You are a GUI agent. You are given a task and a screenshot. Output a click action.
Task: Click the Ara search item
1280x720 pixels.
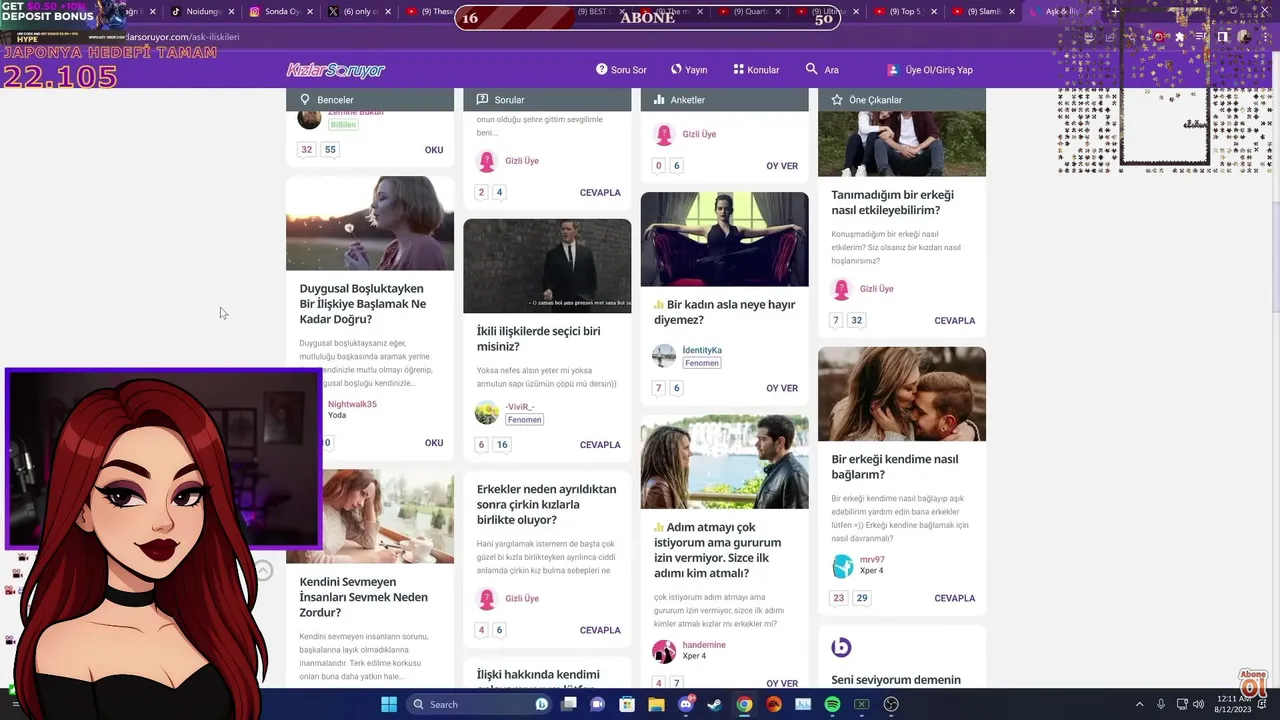[x=822, y=70]
